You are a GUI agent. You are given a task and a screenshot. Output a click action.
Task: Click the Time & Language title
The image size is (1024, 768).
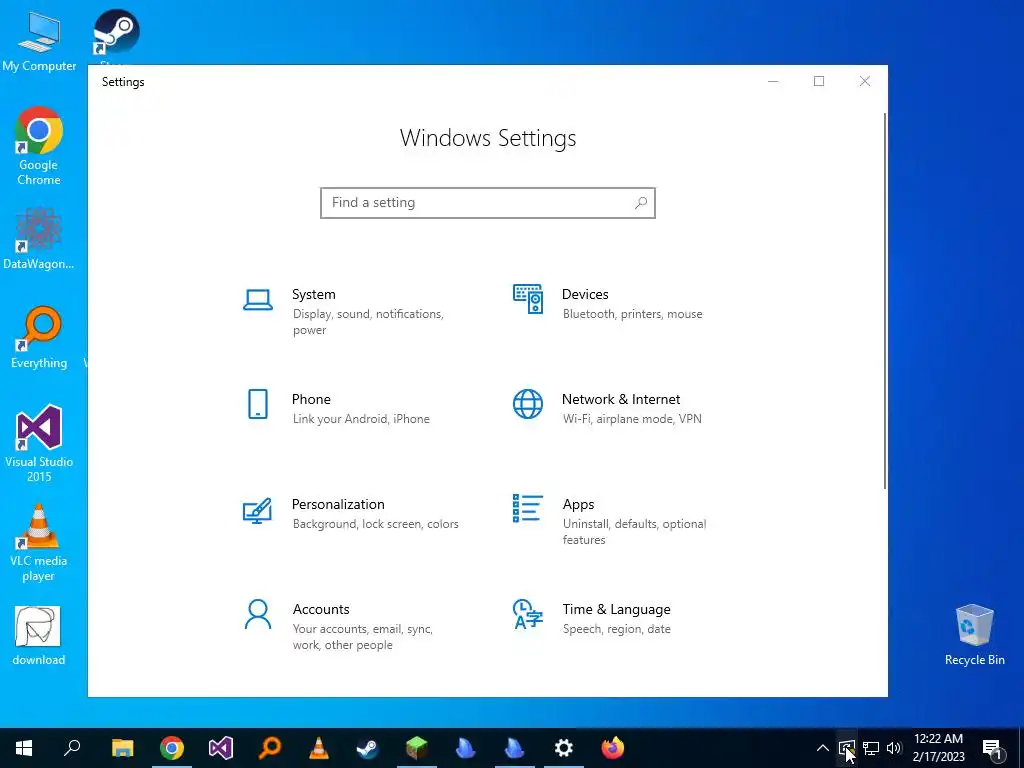point(616,609)
